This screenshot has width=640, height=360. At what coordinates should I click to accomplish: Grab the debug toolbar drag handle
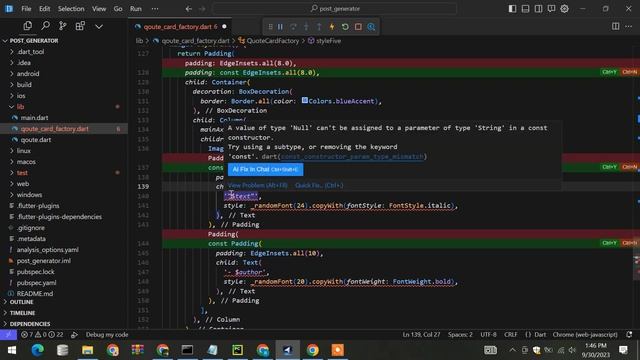tap(270, 27)
